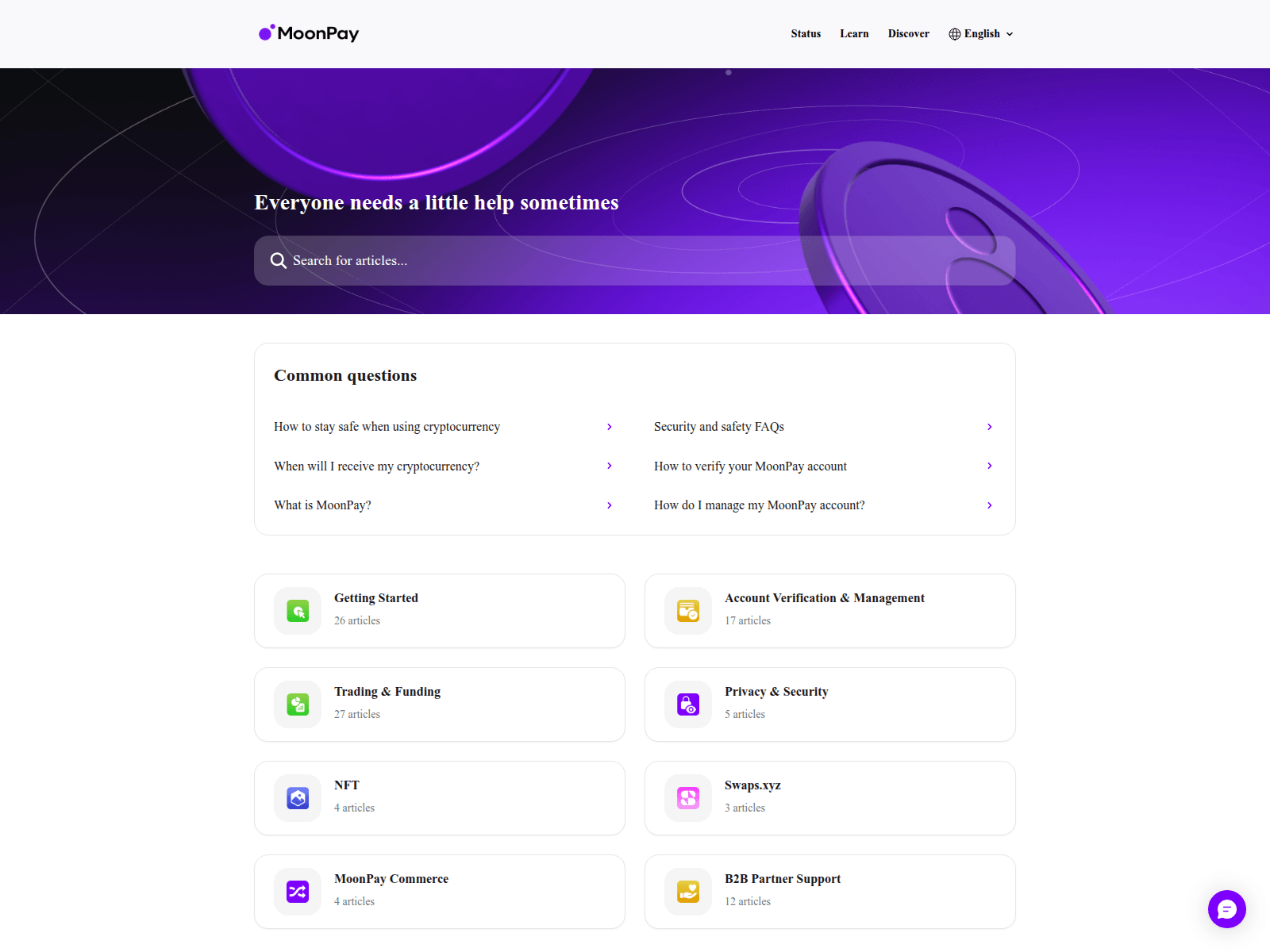Image resolution: width=1270 pixels, height=952 pixels.
Task: Open Account Verification & Management category title
Action: [x=825, y=598]
